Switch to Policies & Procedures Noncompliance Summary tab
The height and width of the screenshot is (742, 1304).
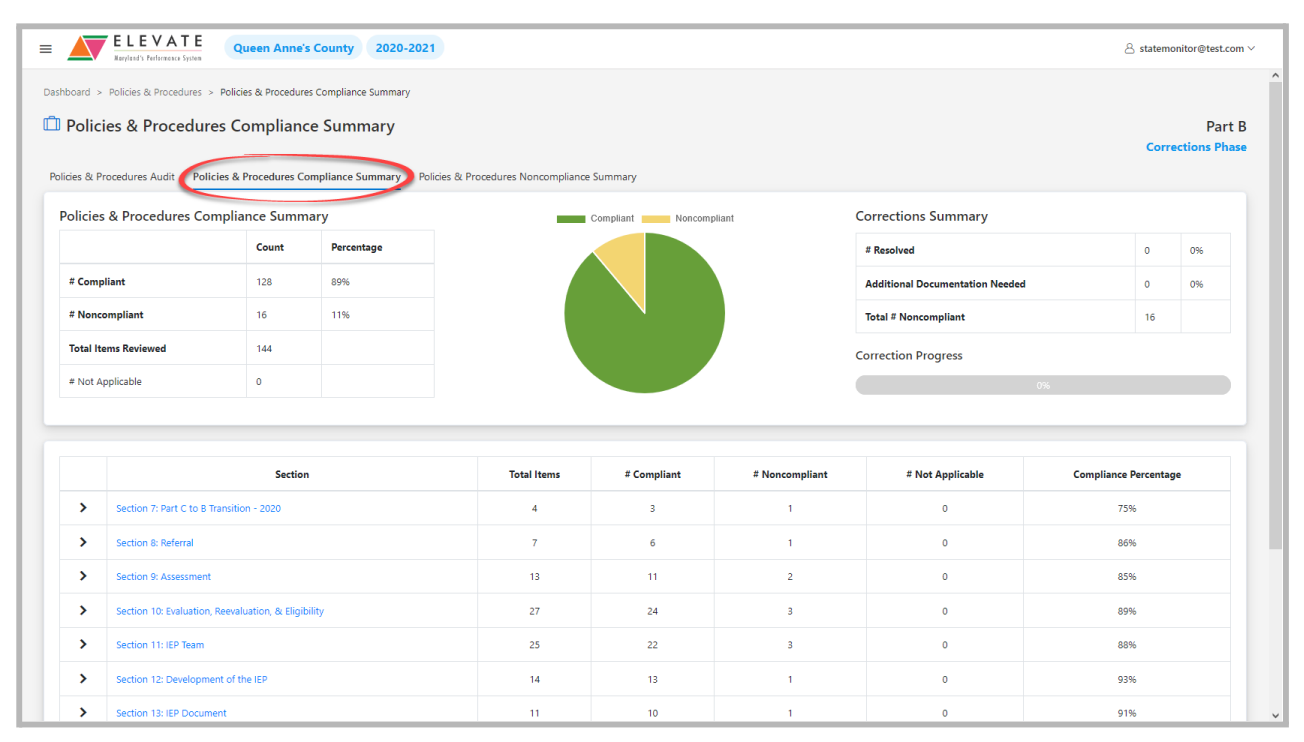click(x=527, y=177)
